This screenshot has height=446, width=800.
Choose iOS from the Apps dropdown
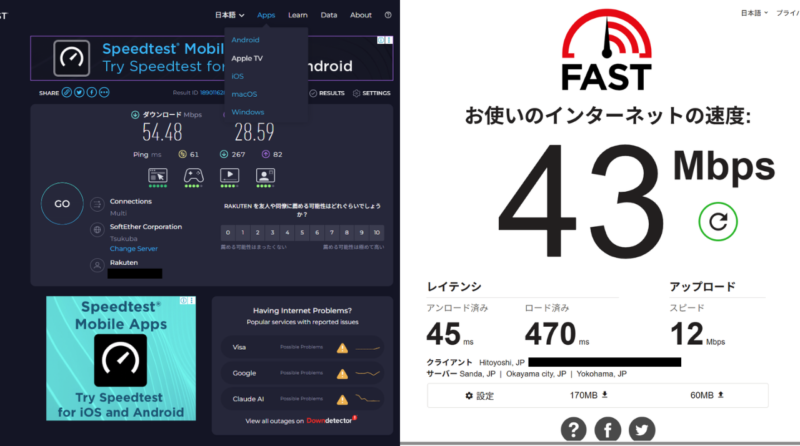[237, 76]
